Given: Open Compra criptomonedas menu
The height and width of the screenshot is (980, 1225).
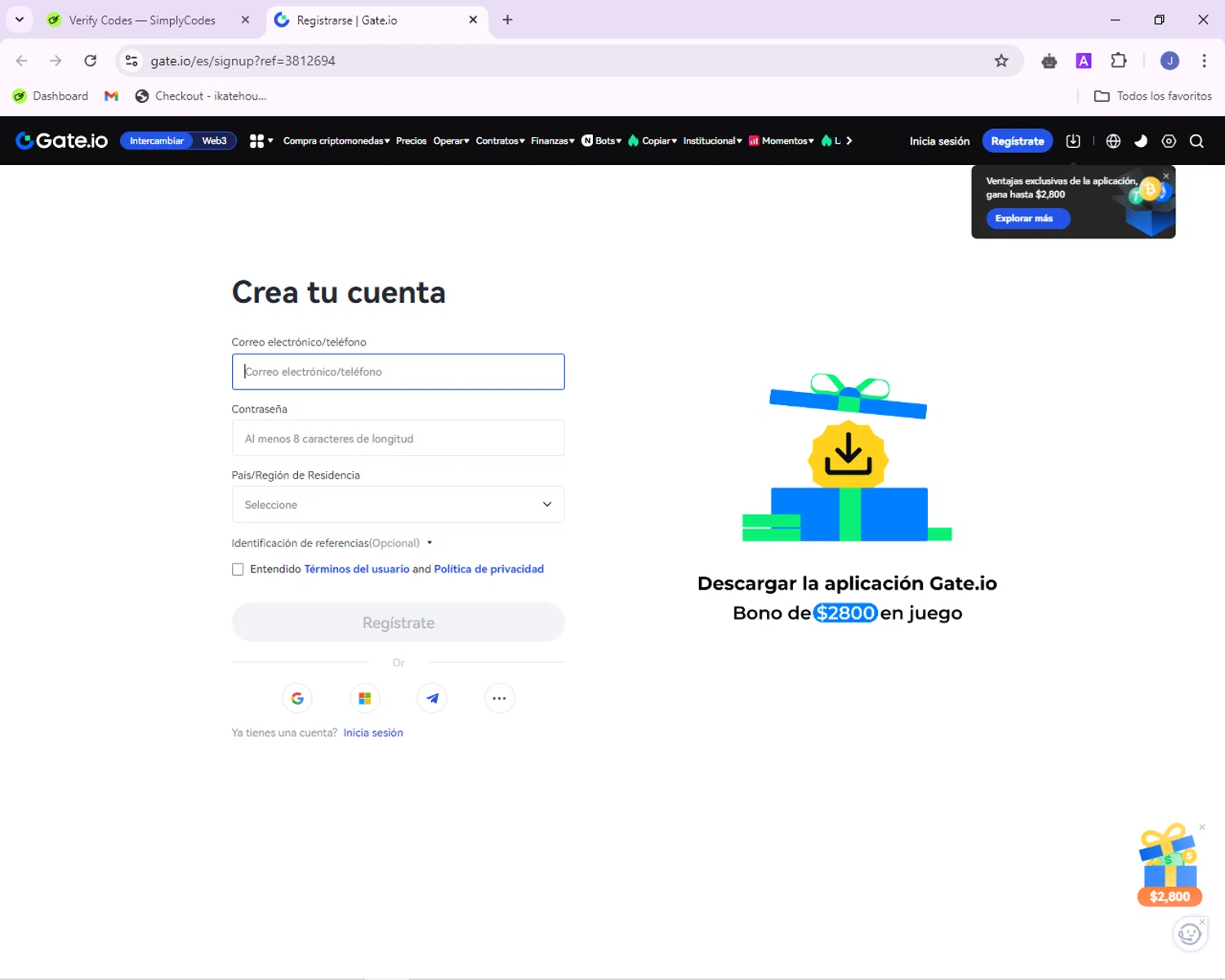Looking at the screenshot, I should [336, 140].
